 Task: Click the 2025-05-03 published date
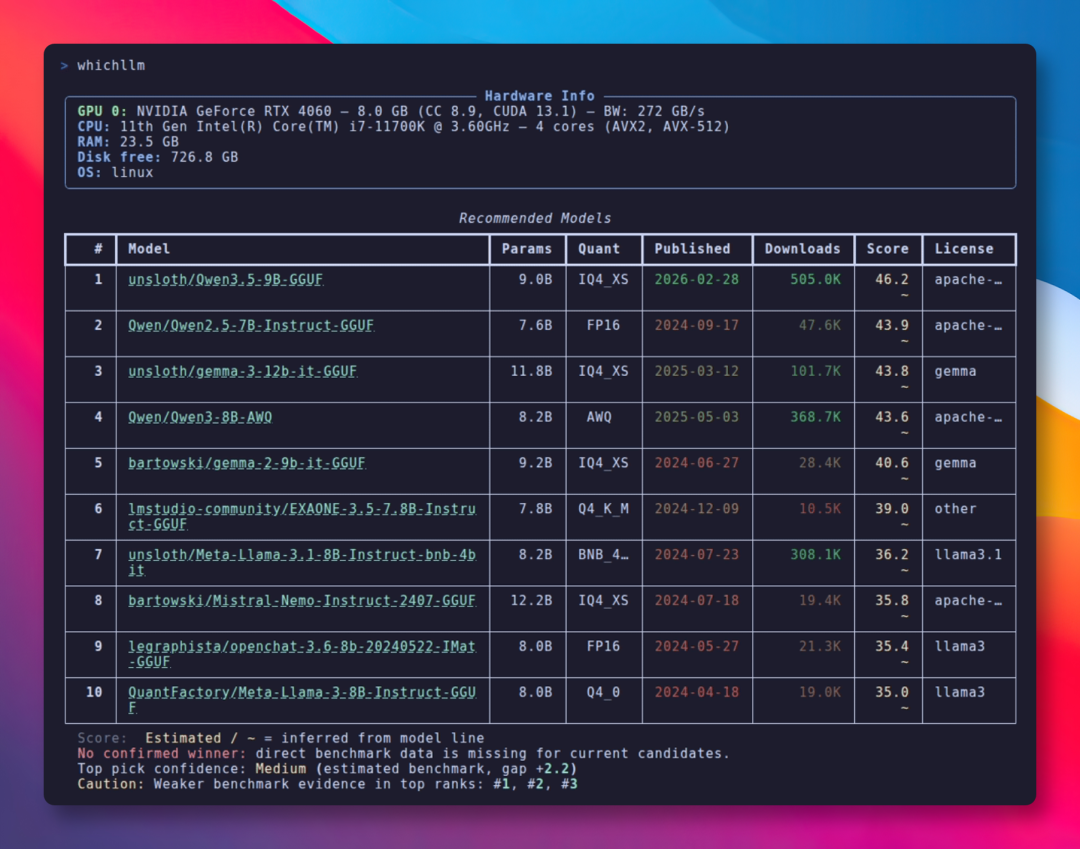click(696, 417)
